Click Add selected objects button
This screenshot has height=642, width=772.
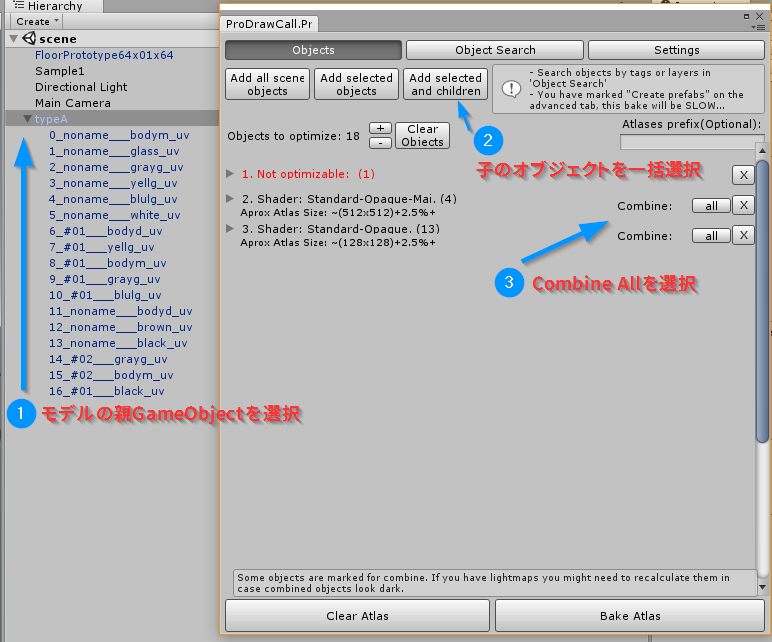(356, 84)
